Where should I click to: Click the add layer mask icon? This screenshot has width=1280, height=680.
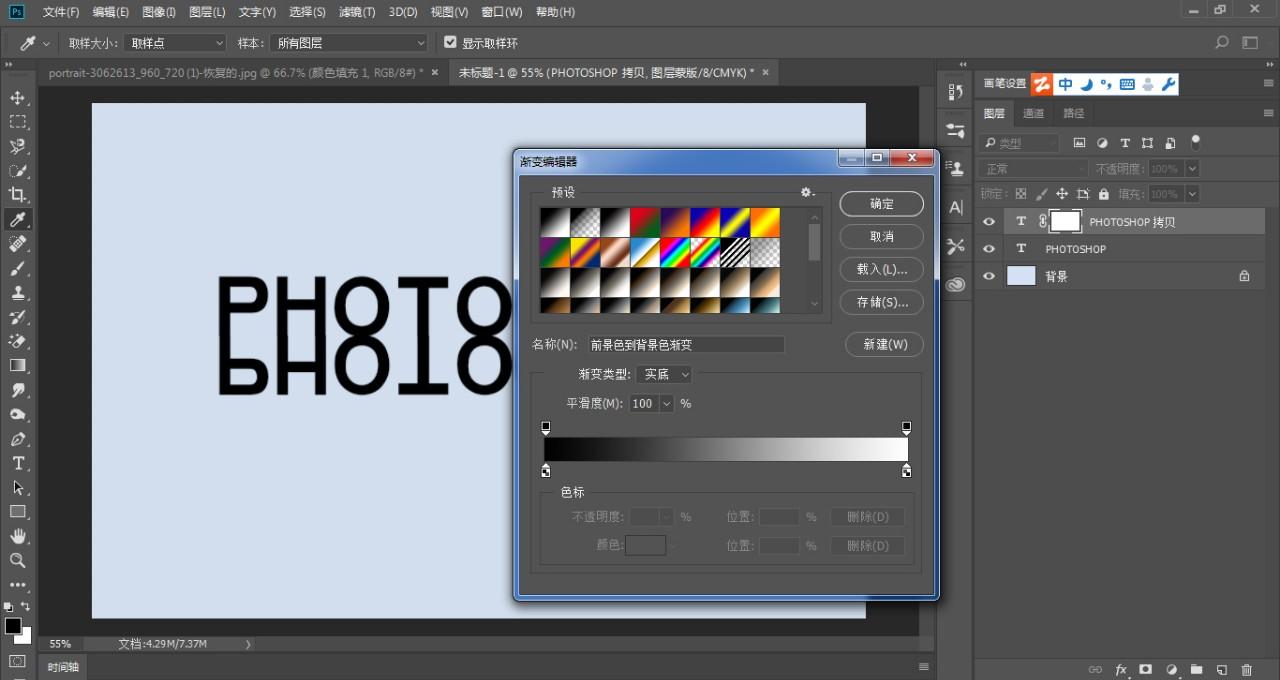(1146, 669)
